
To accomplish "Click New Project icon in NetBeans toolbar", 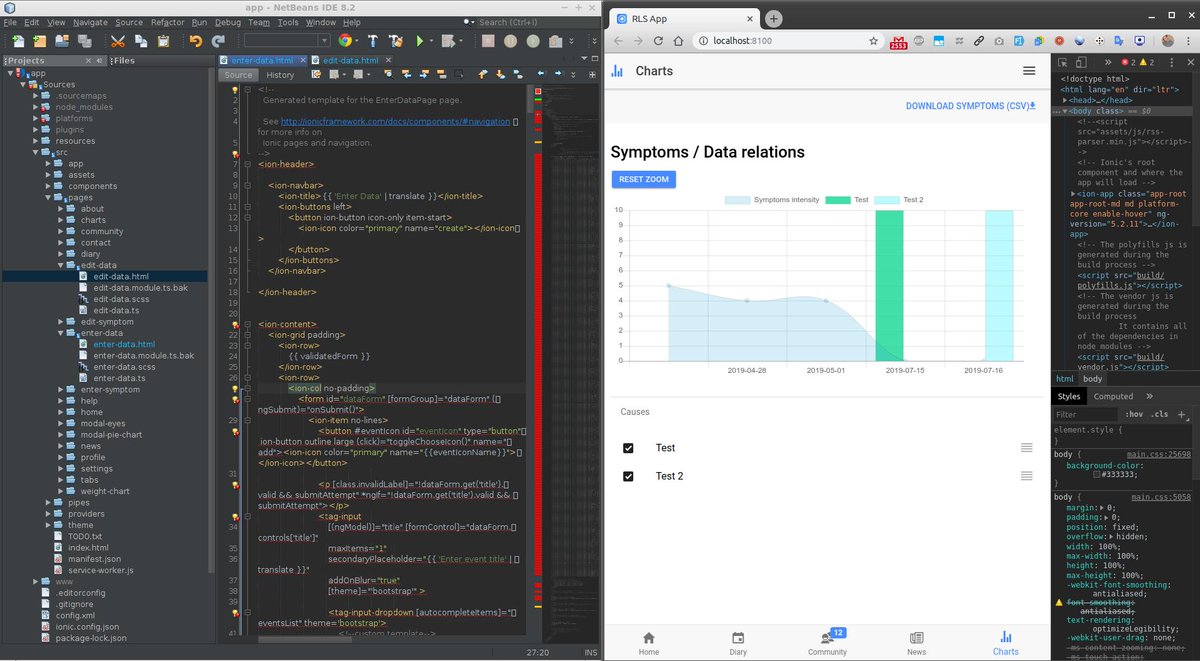I will pyautogui.click(x=40, y=40).
